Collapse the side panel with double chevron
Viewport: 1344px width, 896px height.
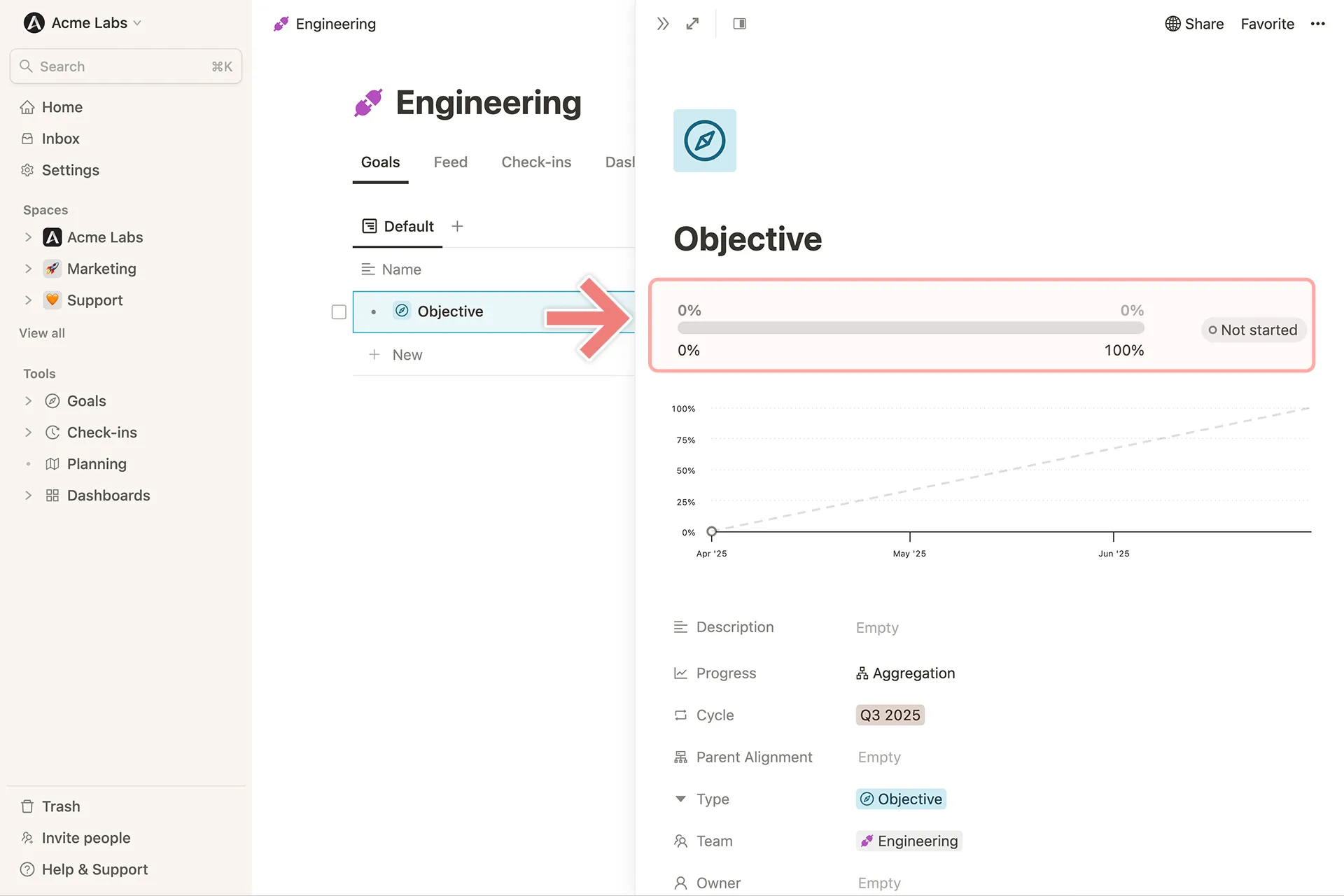click(662, 24)
